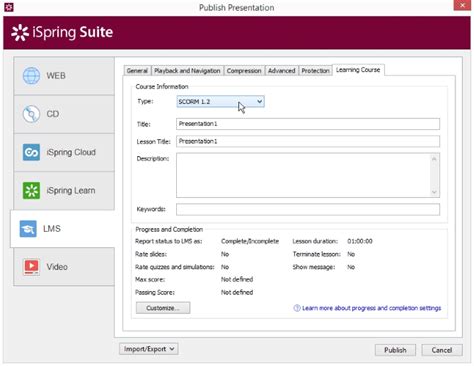Click the Max score Not defined value
This screenshot has width=474, height=366.
pyautogui.click(x=237, y=279)
